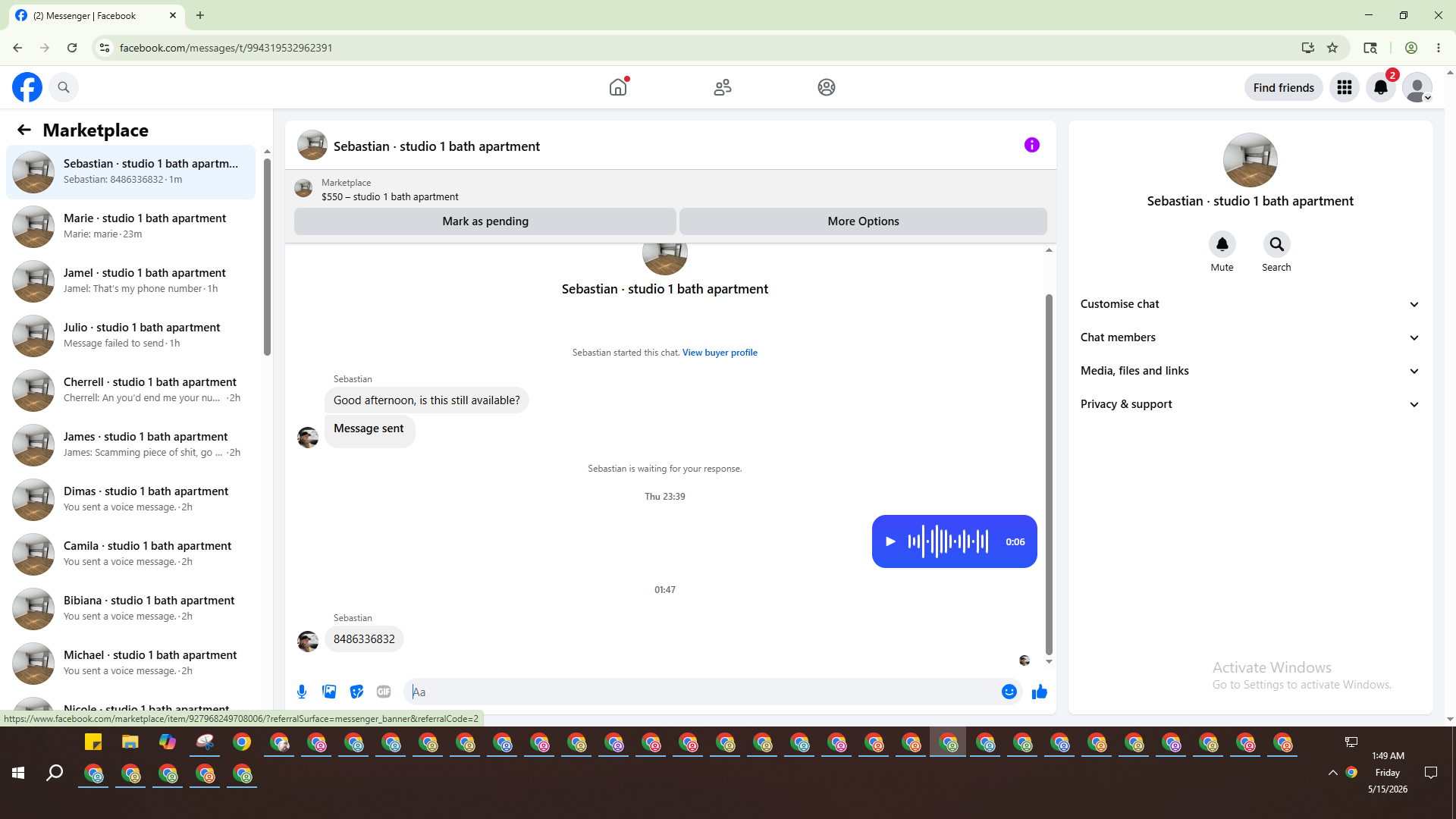Click 'Good afternoon, is this still available?' message

(x=427, y=400)
